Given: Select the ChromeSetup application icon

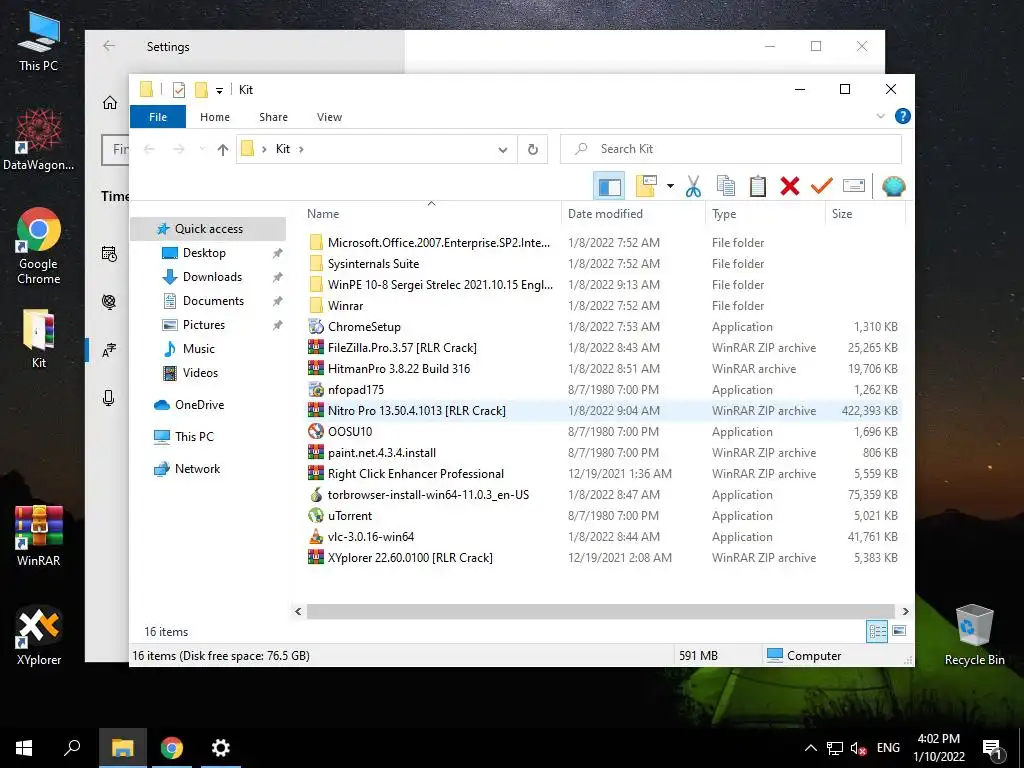Looking at the screenshot, I should pos(316,327).
